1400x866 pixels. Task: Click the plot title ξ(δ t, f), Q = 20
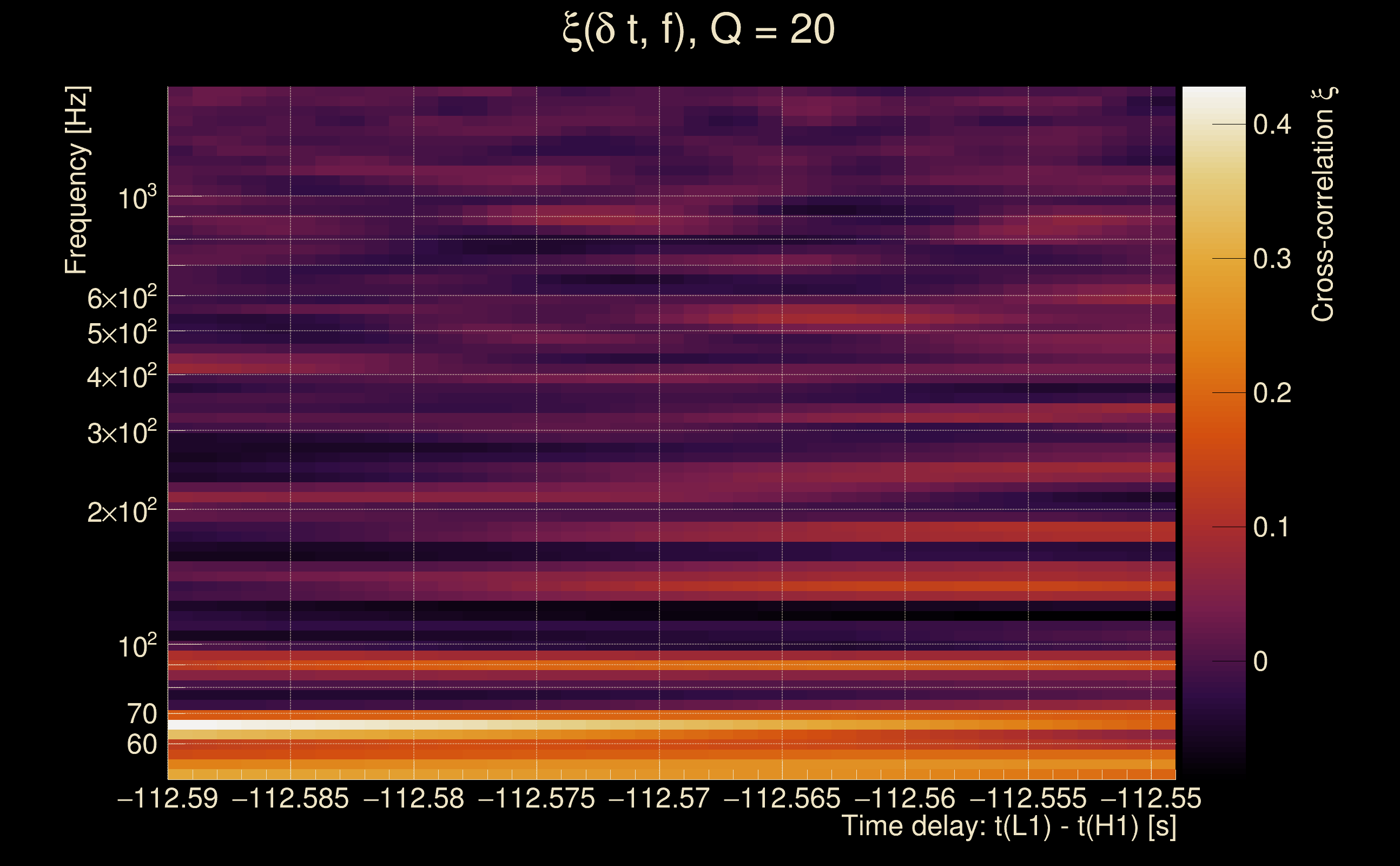coord(699,30)
